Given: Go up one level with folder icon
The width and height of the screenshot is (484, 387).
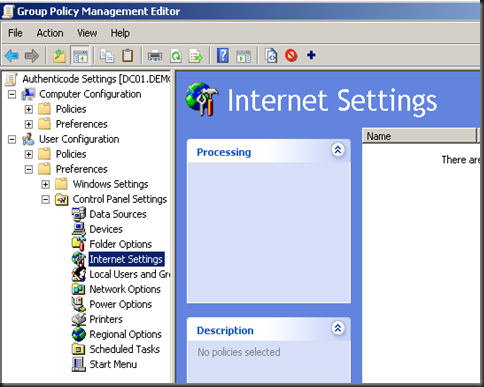Looking at the screenshot, I should pyautogui.click(x=59, y=56).
